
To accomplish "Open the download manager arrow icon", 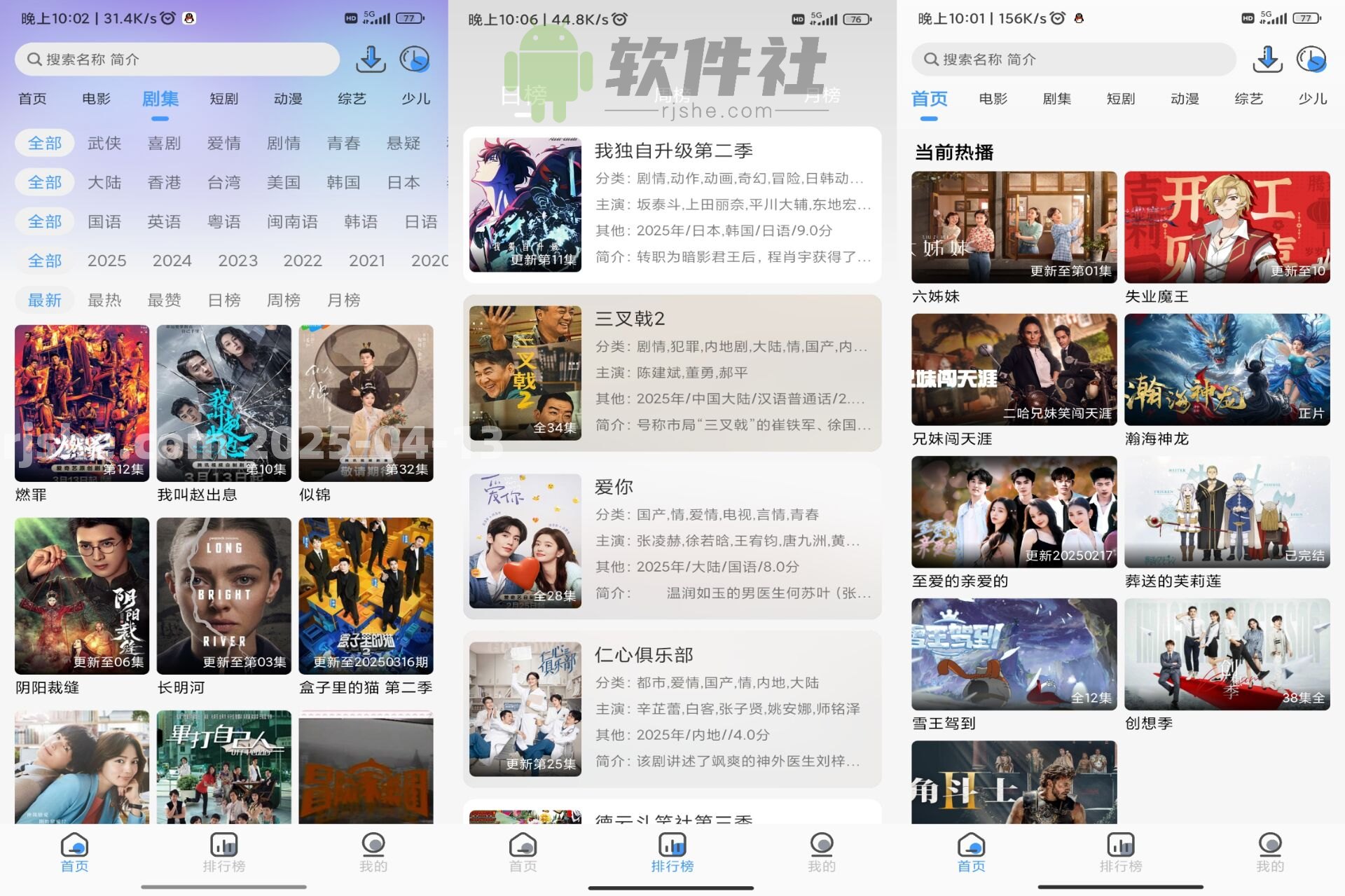I will click(371, 60).
